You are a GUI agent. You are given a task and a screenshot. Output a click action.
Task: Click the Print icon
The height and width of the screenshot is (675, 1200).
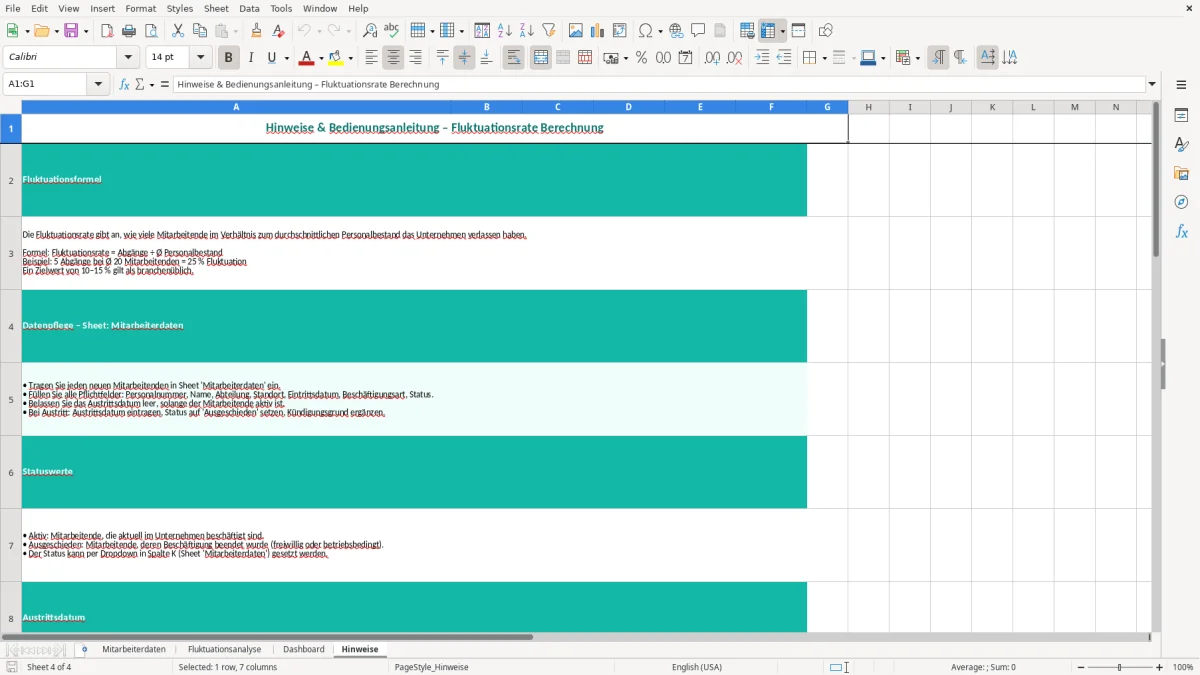point(129,31)
